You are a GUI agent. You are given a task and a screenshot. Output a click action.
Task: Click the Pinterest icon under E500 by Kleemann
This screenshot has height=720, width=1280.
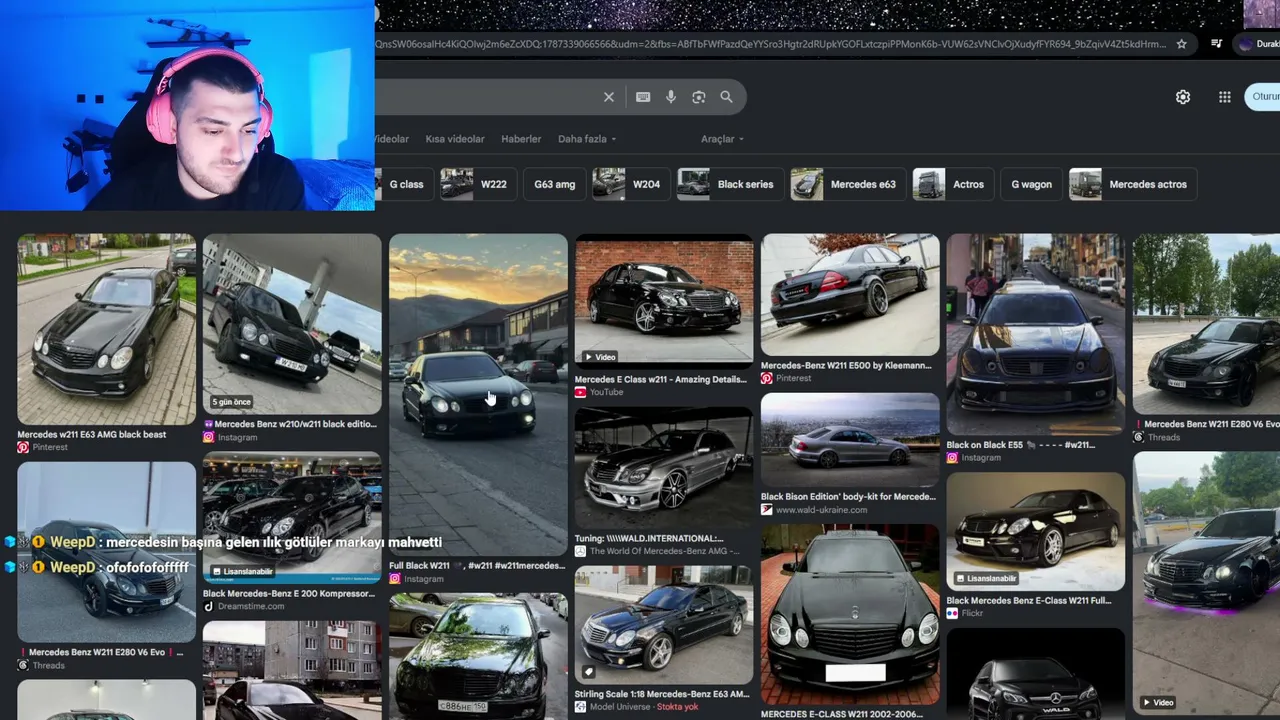point(767,378)
